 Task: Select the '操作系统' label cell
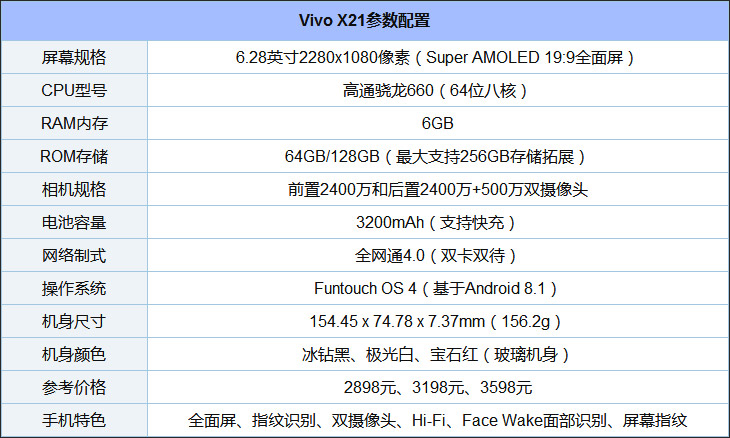74,289
